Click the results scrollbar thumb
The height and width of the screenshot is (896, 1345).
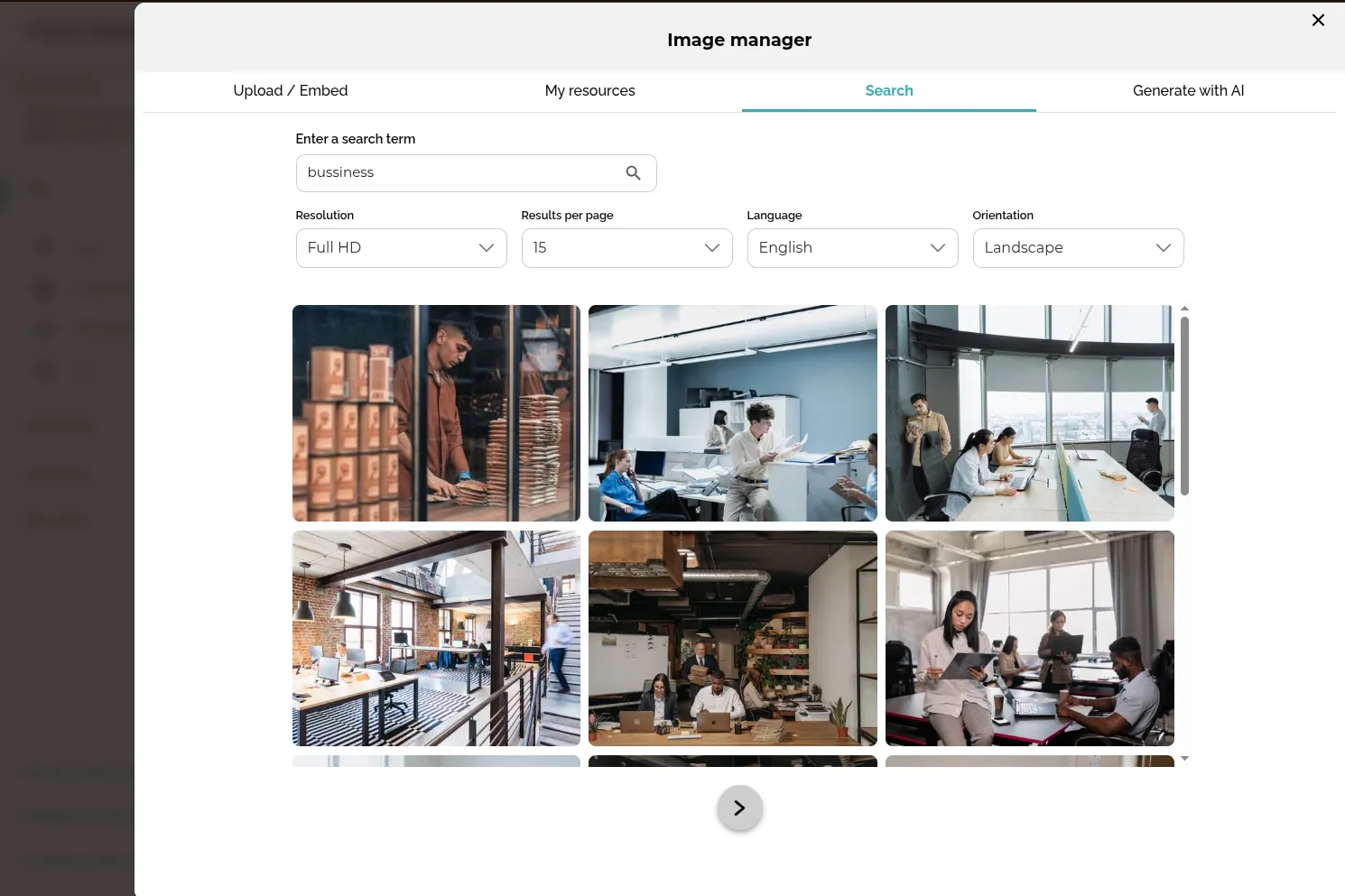[x=1184, y=406]
